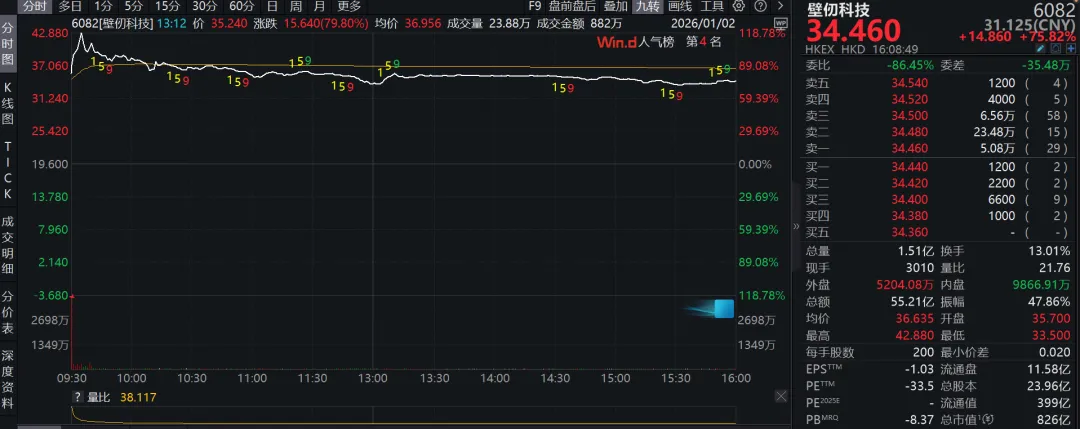
Task: Close the 量比 indicator panel with X
Action: pos(780,396)
